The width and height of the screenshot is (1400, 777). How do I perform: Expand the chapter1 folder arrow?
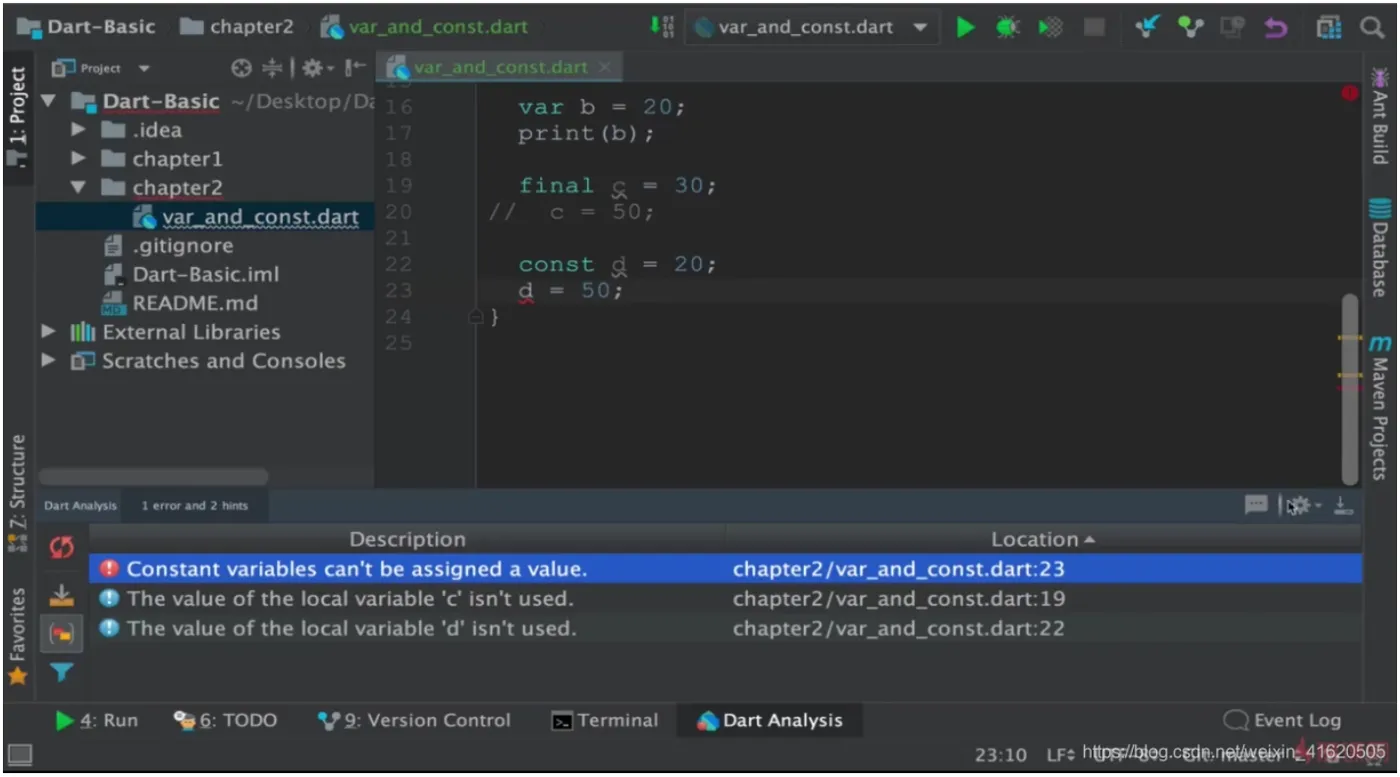click(78, 159)
